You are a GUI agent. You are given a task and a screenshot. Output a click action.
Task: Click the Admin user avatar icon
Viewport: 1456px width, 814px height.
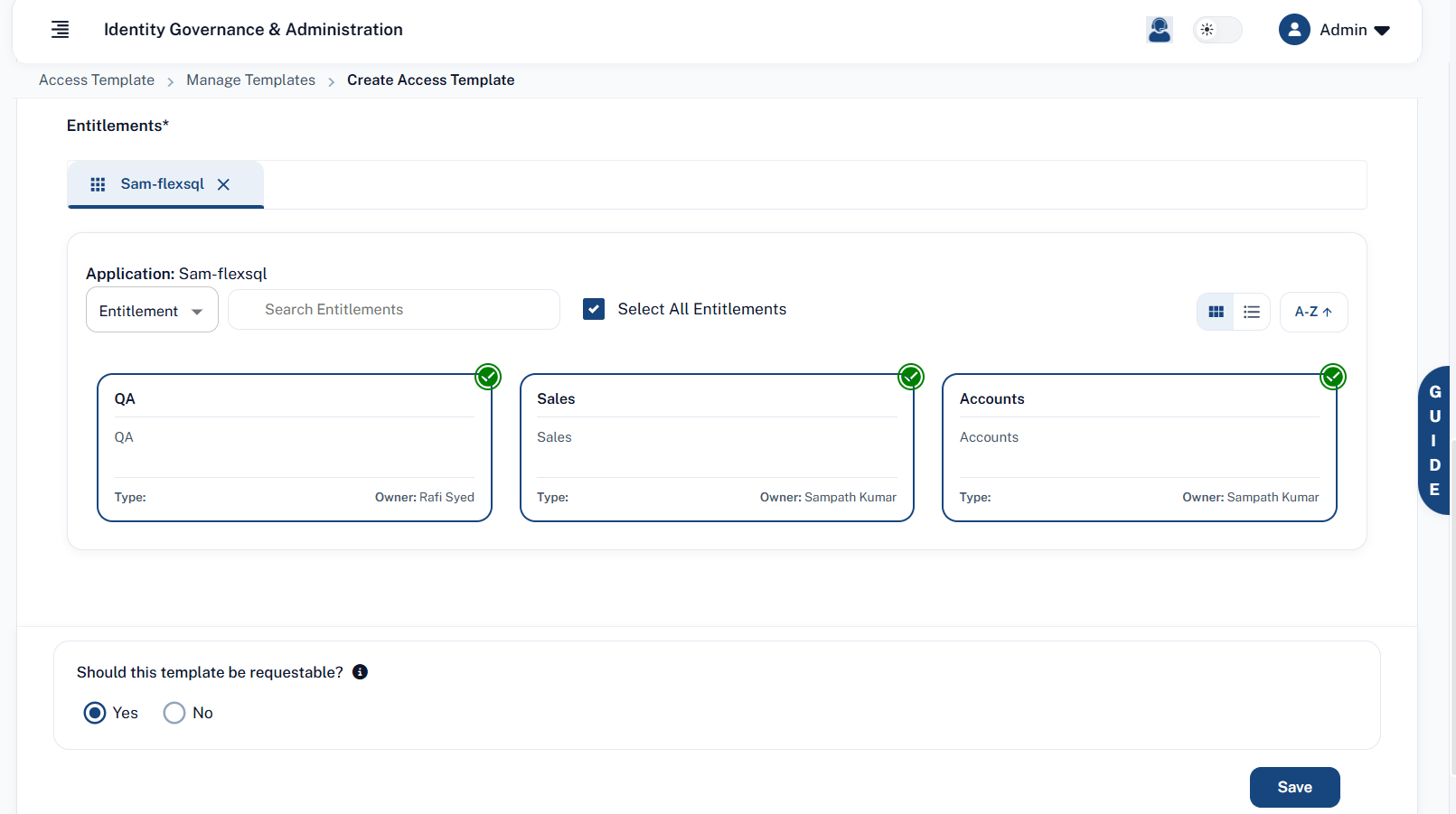pos(1294,30)
